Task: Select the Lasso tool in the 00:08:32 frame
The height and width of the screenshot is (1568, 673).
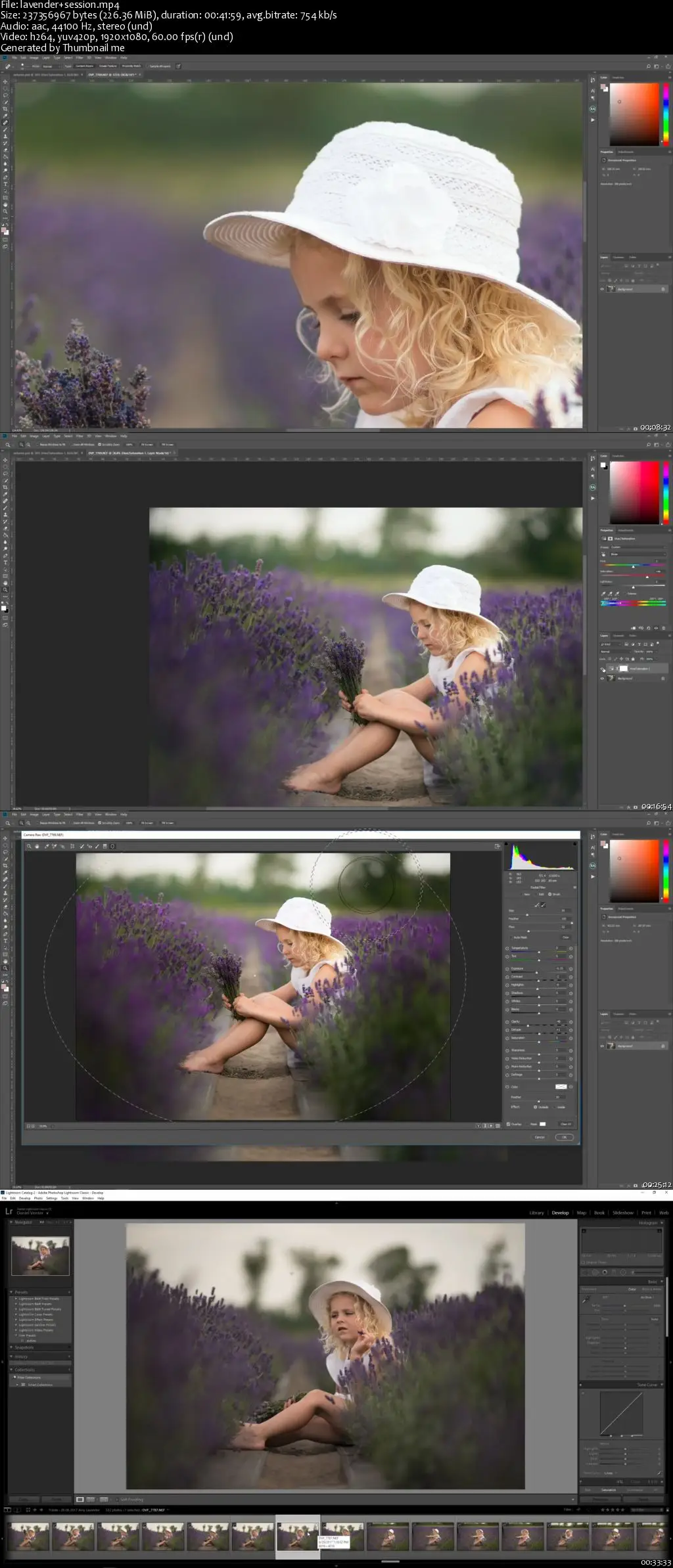Action: pos(5,95)
